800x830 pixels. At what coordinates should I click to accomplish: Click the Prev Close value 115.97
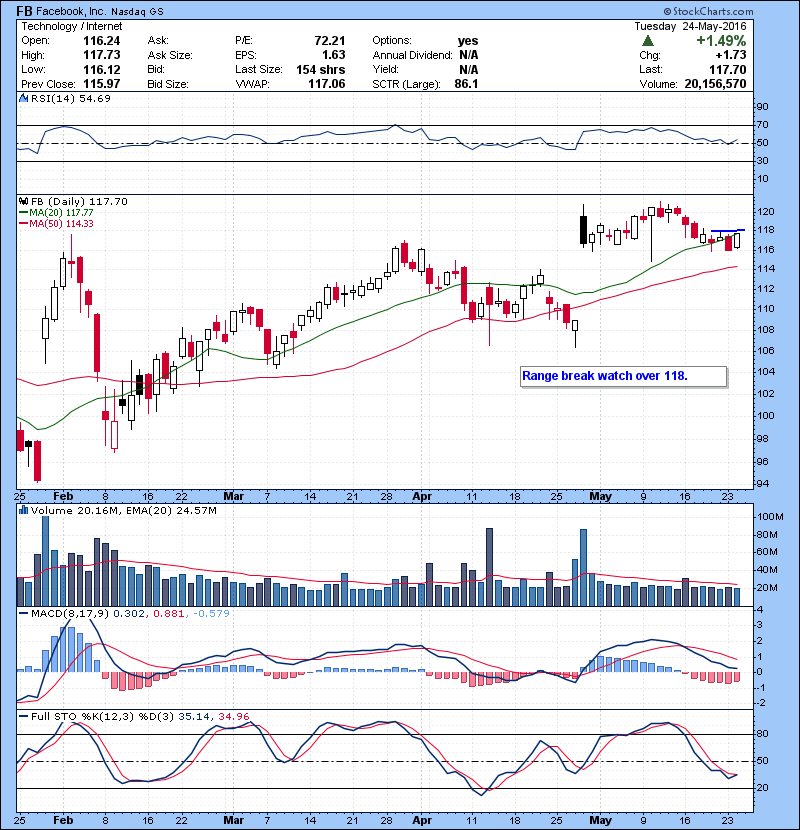click(x=102, y=84)
